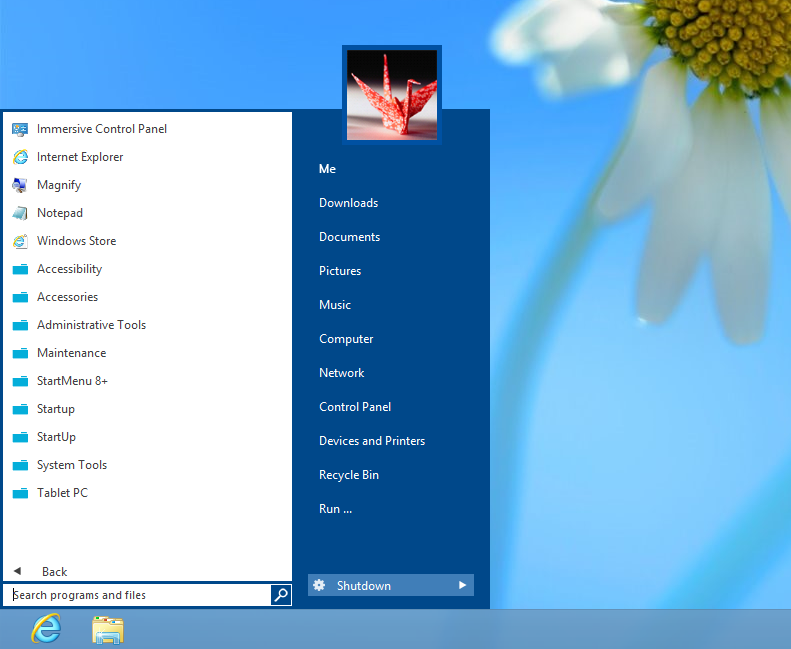This screenshot has width=791, height=649.
Task: Launch Immersive Control Panel by its label
Action: point(101,129)
